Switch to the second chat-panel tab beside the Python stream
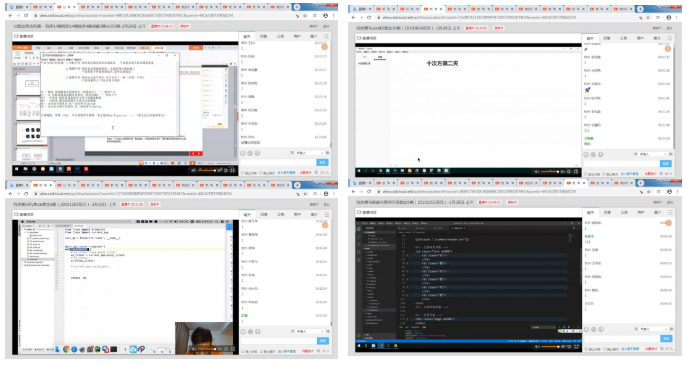The width and height of the screenshot is (686, 365). click(x=264, y=214)
